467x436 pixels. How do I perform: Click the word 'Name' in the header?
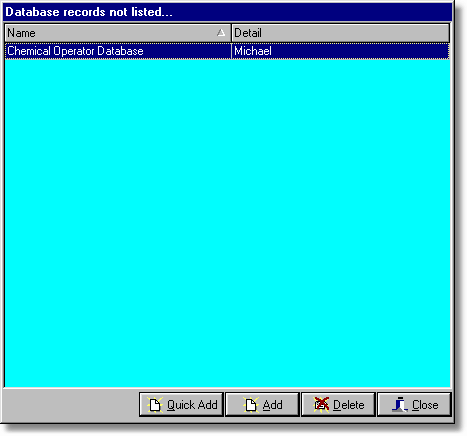(21, 33)
